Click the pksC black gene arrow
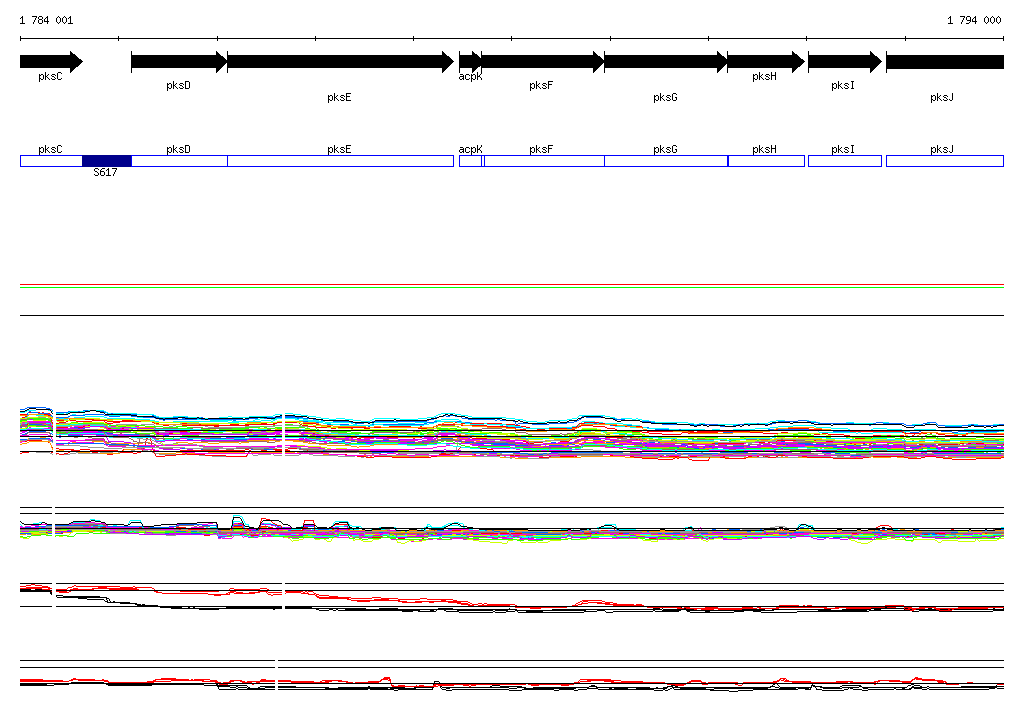 pyautogui.click(x=52, y=62)
